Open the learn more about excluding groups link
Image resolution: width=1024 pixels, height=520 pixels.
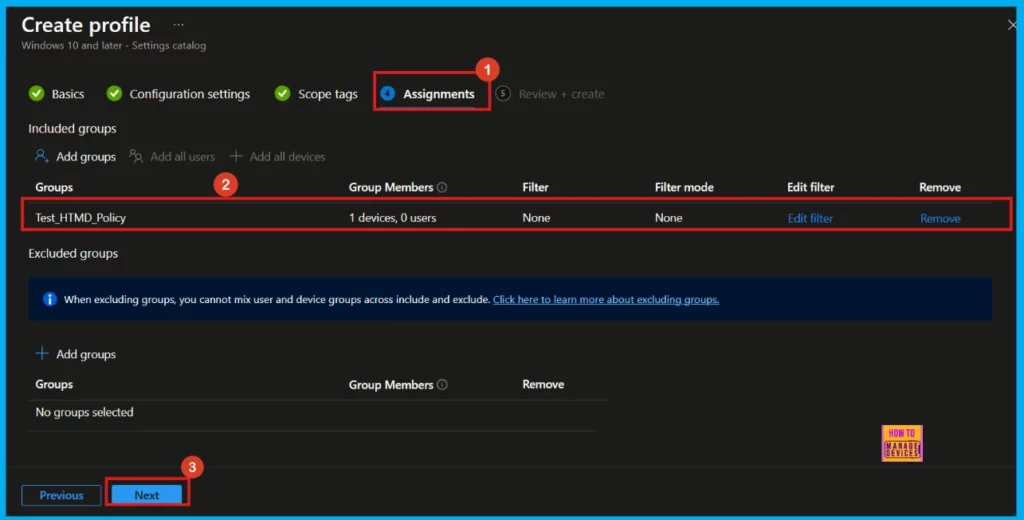tap(606, 299)
